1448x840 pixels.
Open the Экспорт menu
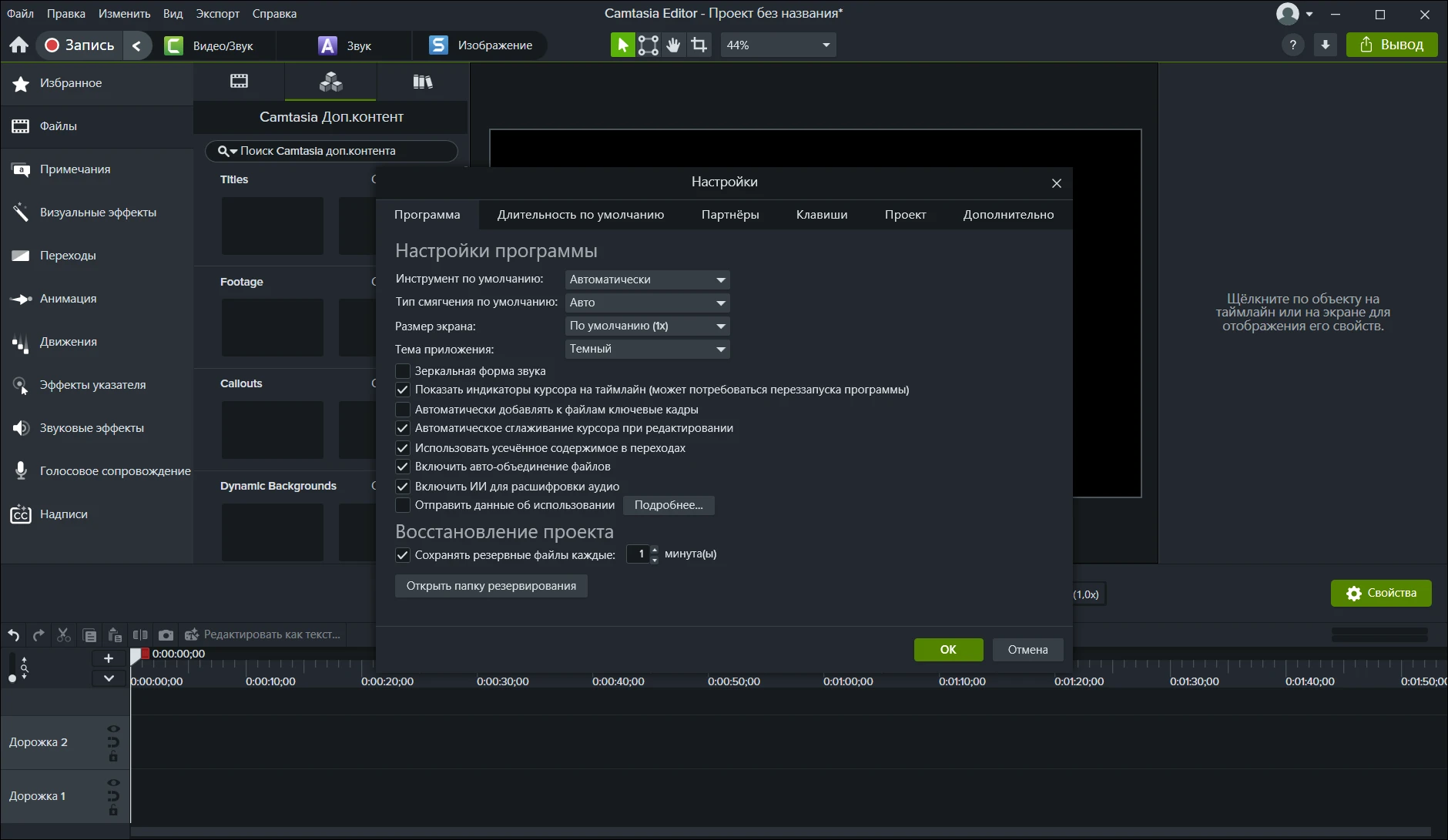(217, 14)
